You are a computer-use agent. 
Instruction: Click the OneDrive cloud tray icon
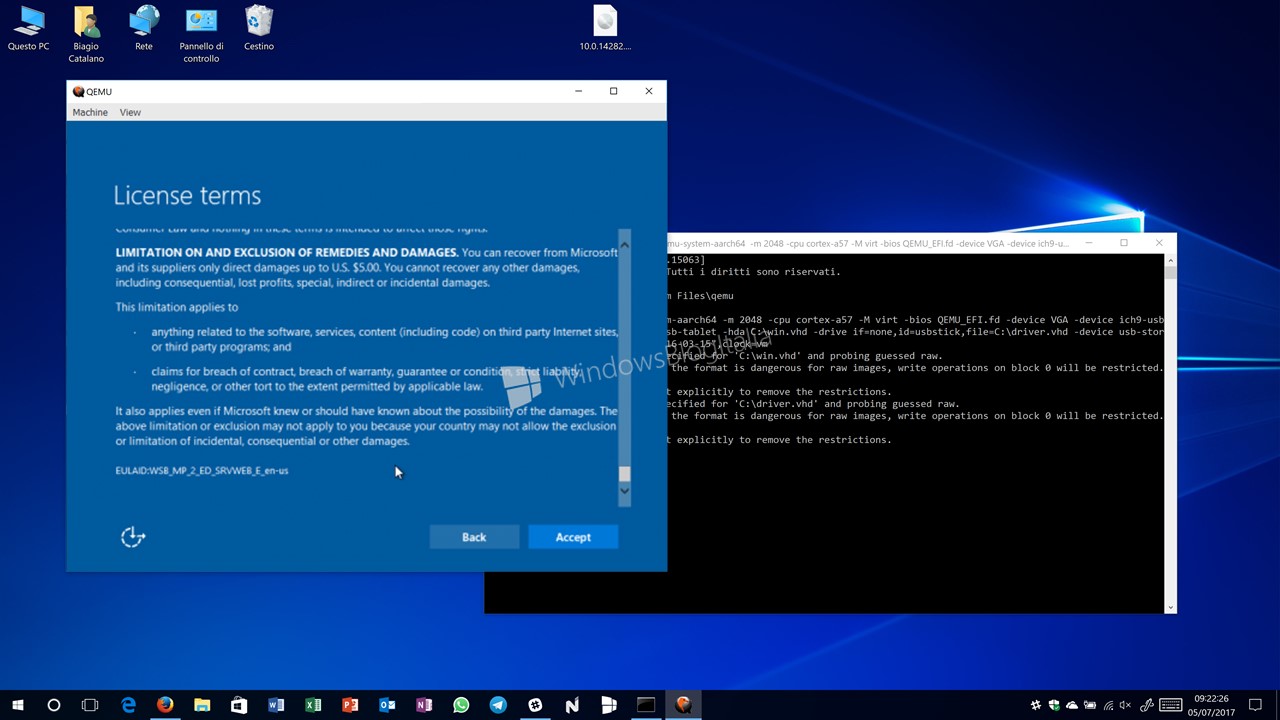coord(1072,705)
